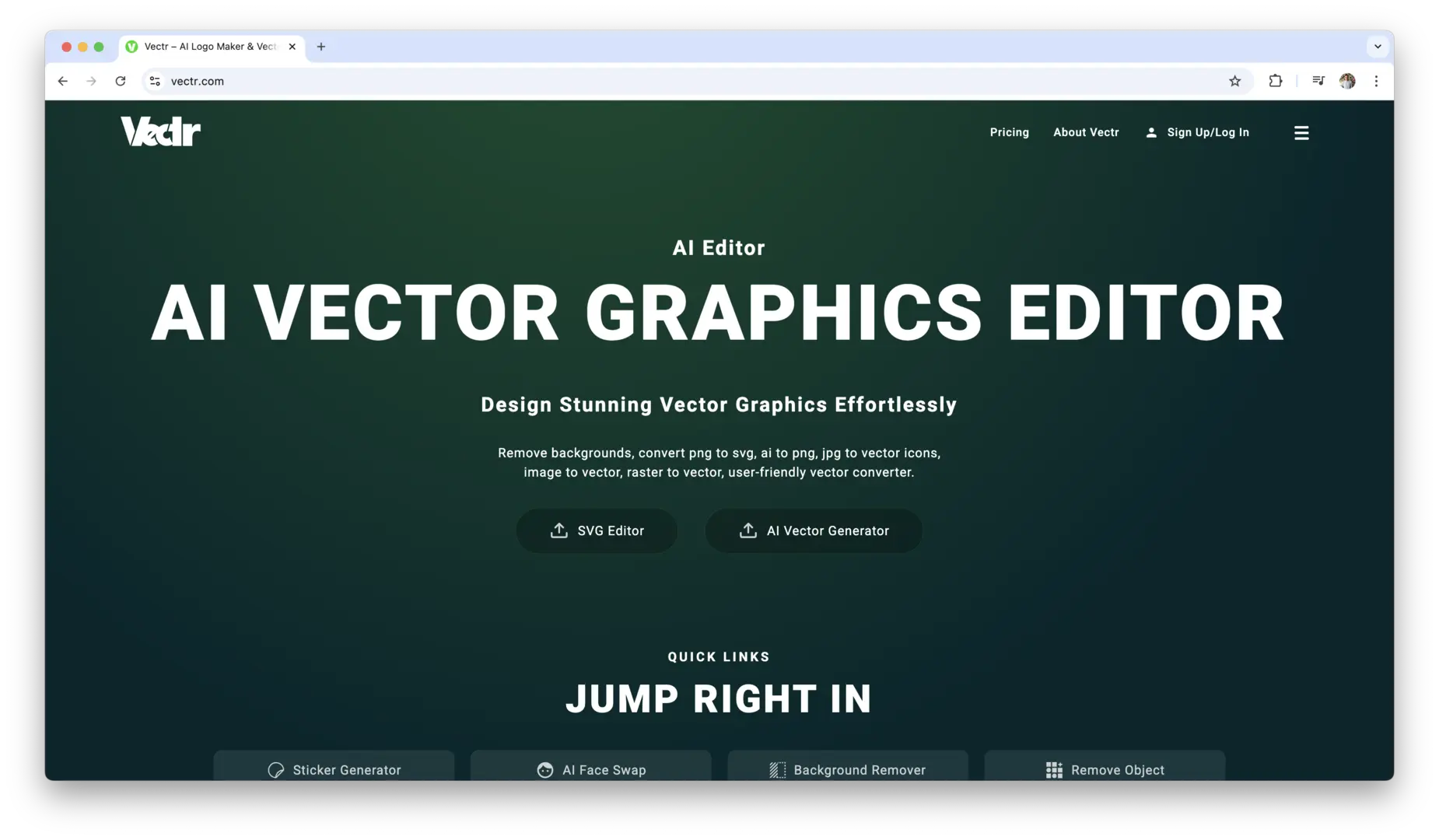The height and width of the screenshot is (840, 1439).
Task: Click the hatched icon on Background Remover
Action: (x=777, y=770)
